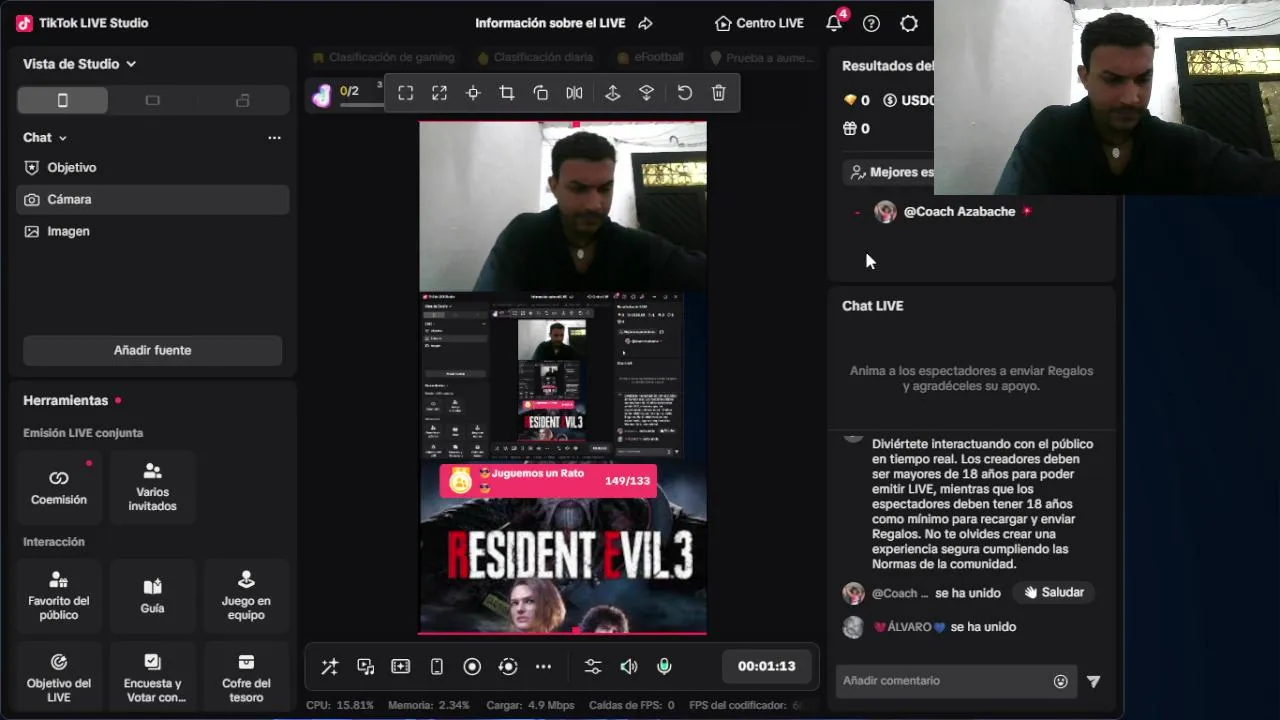This screenshot has height=720, width=1280.
Task: Click the reset rotation arrow icon
Action: pos(684,93)
